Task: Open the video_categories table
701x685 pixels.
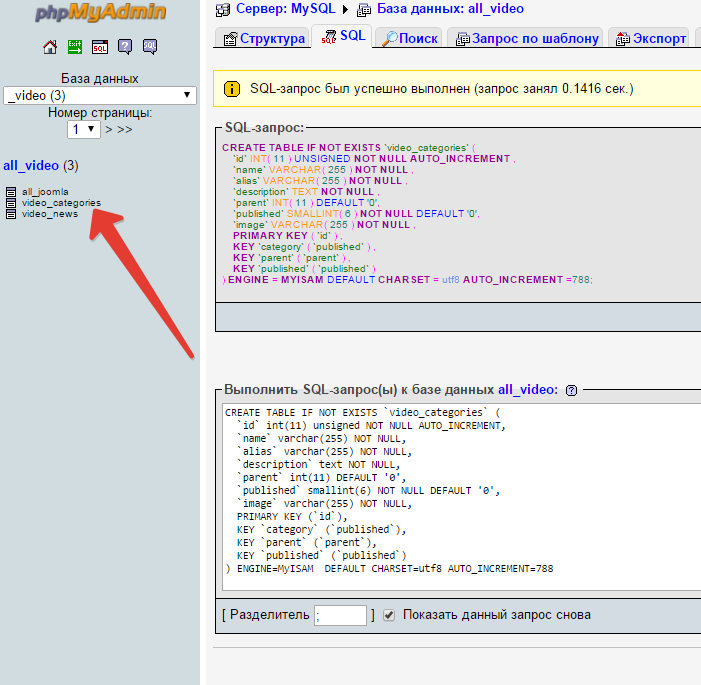Action: [61, 203]
